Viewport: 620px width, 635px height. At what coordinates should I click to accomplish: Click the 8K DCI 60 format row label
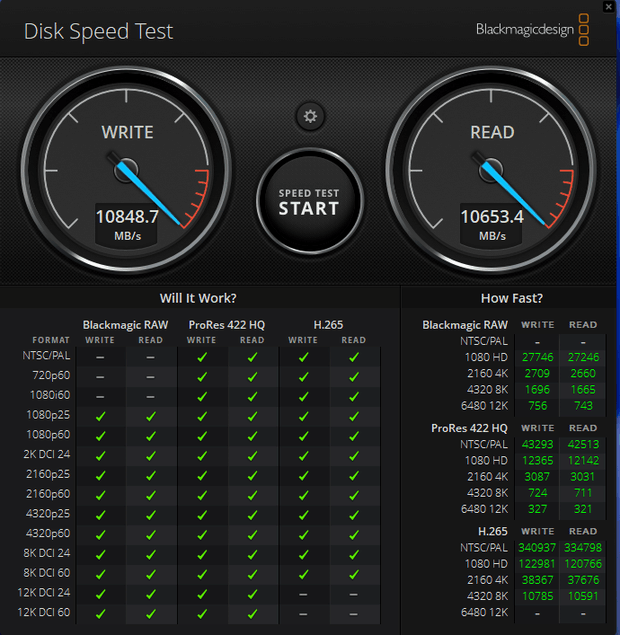pyautogui.click(x=47, y=573)
